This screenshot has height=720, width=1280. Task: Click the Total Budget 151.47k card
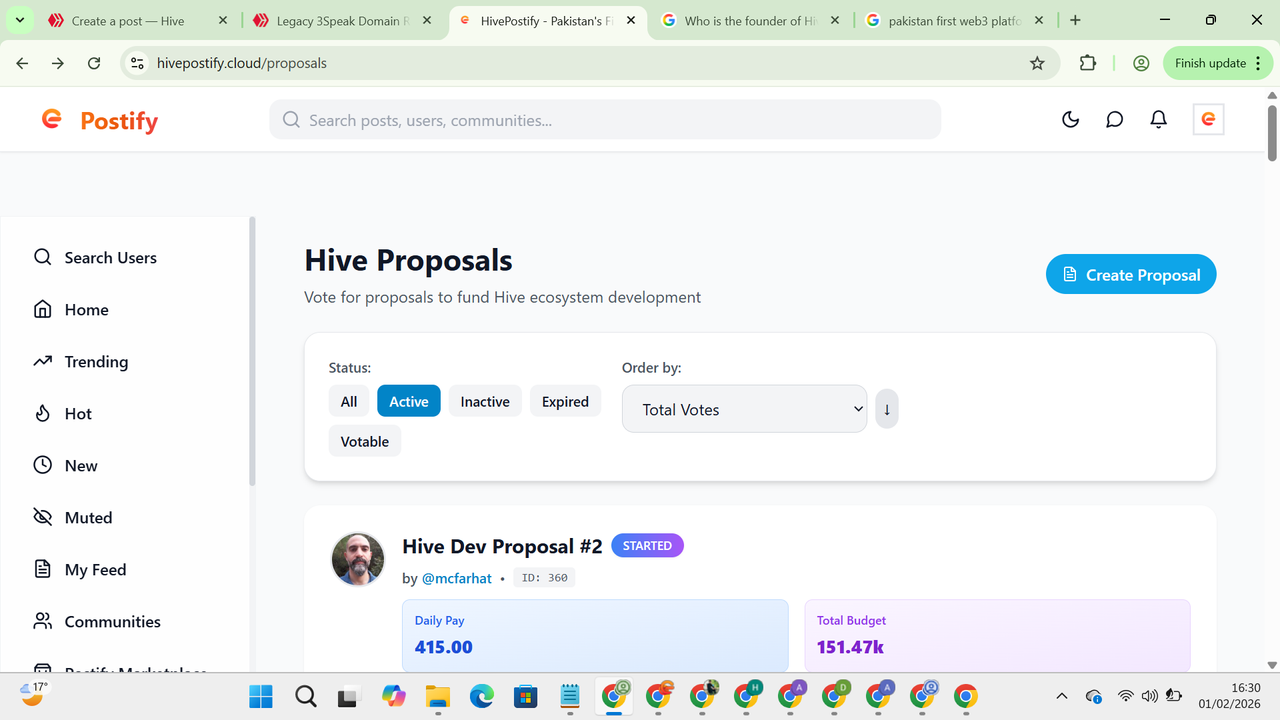click(x=998, y=636)
